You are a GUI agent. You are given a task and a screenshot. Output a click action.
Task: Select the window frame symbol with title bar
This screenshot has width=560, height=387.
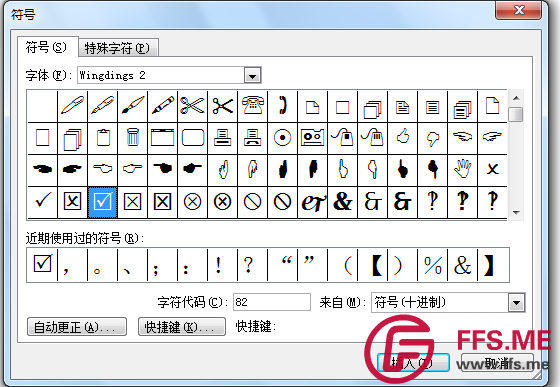click(162, 138)
